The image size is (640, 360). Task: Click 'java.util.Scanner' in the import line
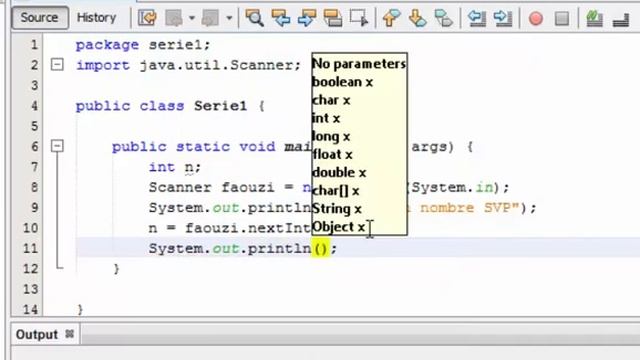(x=216, y=65)
